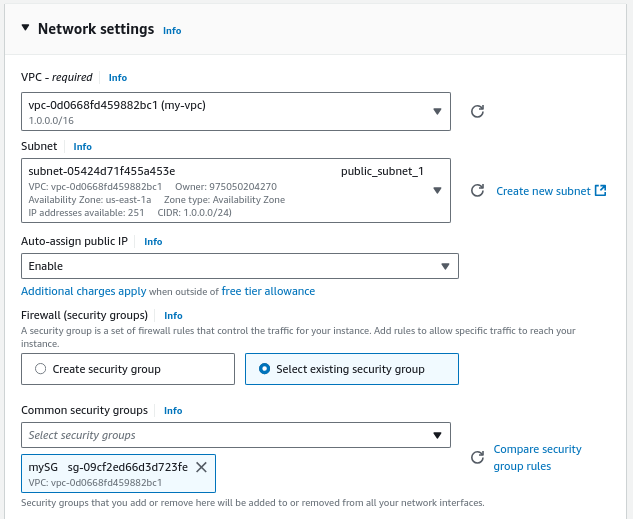
Task: Open the Auto-assign public IP dropdown
Action: (x=240, y=266)
